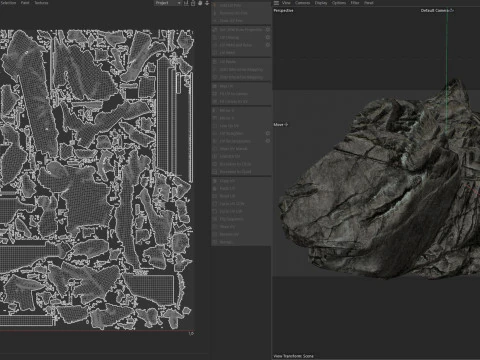Apply Mirror V to the UVs

(x=241, y=118)
